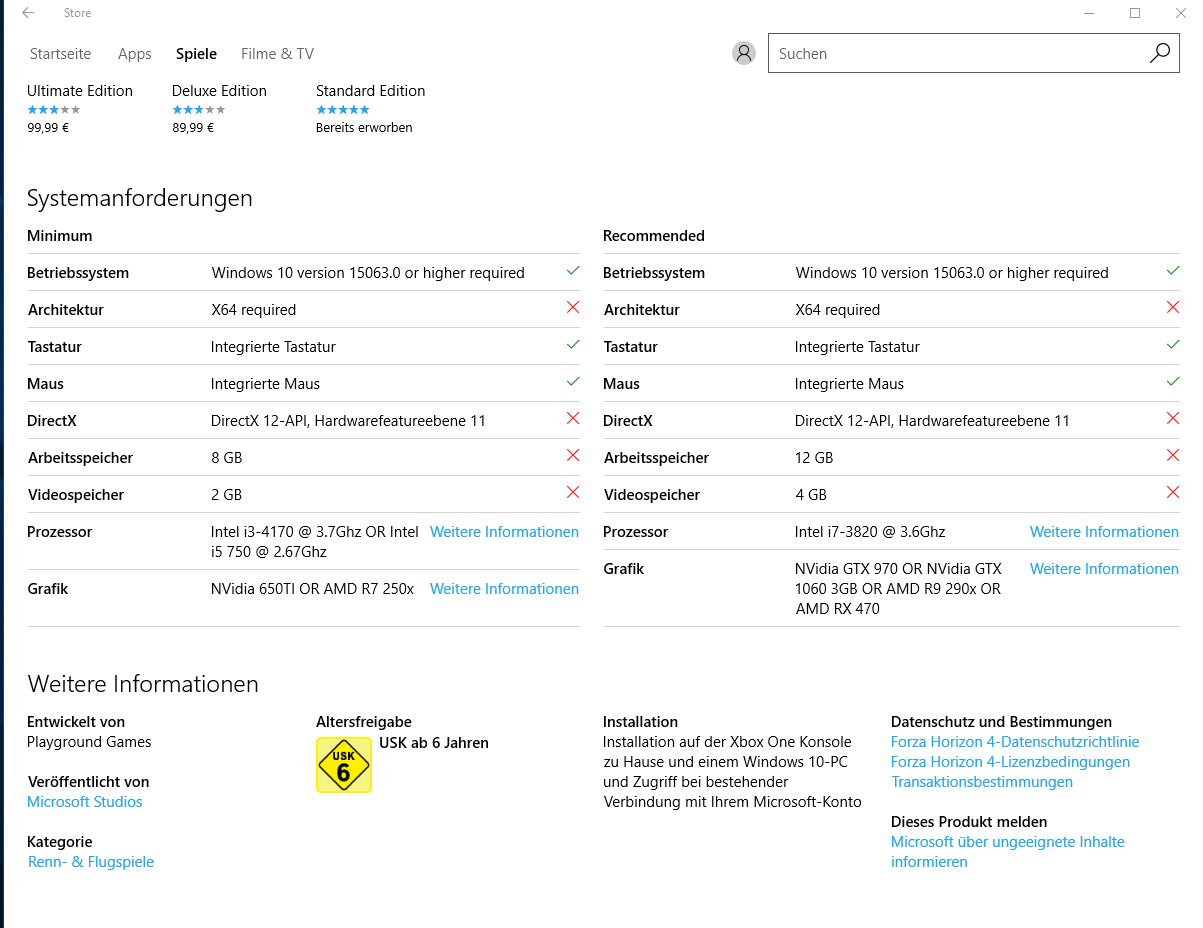Select the Spiele tab
1203x928 pixels.
tap(196, 54)
